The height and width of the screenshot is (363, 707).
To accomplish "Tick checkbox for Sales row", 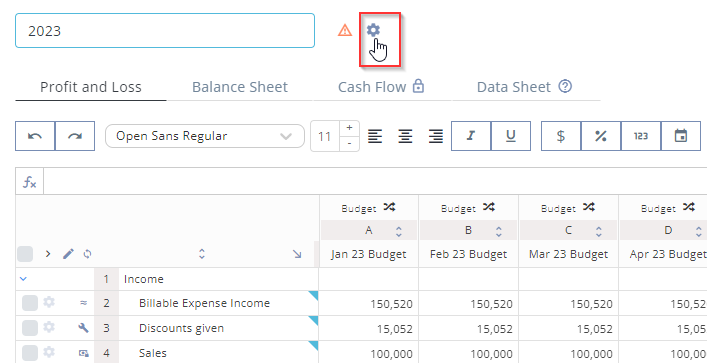I will coord(30,353).
